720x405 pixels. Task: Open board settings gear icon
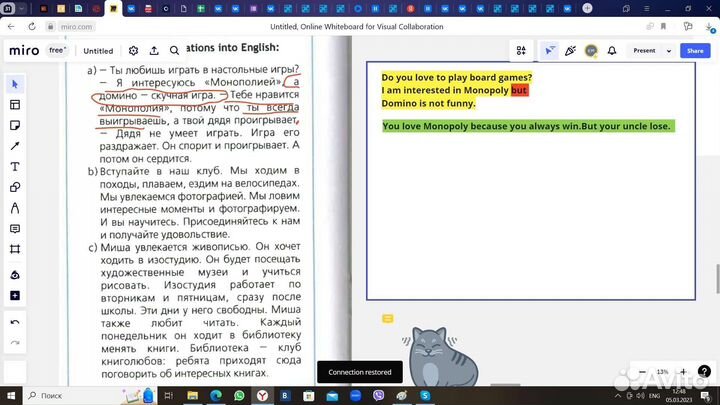133,51
